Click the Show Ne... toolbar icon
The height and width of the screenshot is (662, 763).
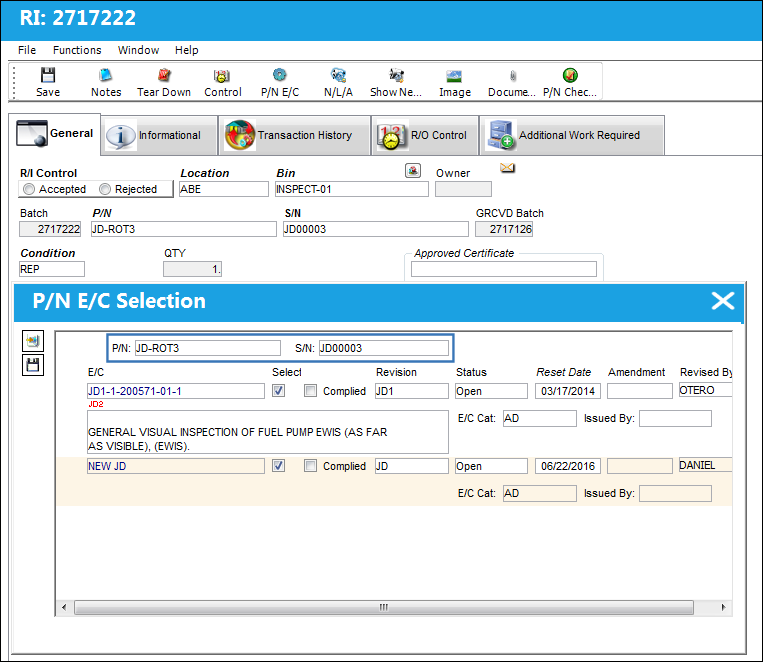click(397, 75)
